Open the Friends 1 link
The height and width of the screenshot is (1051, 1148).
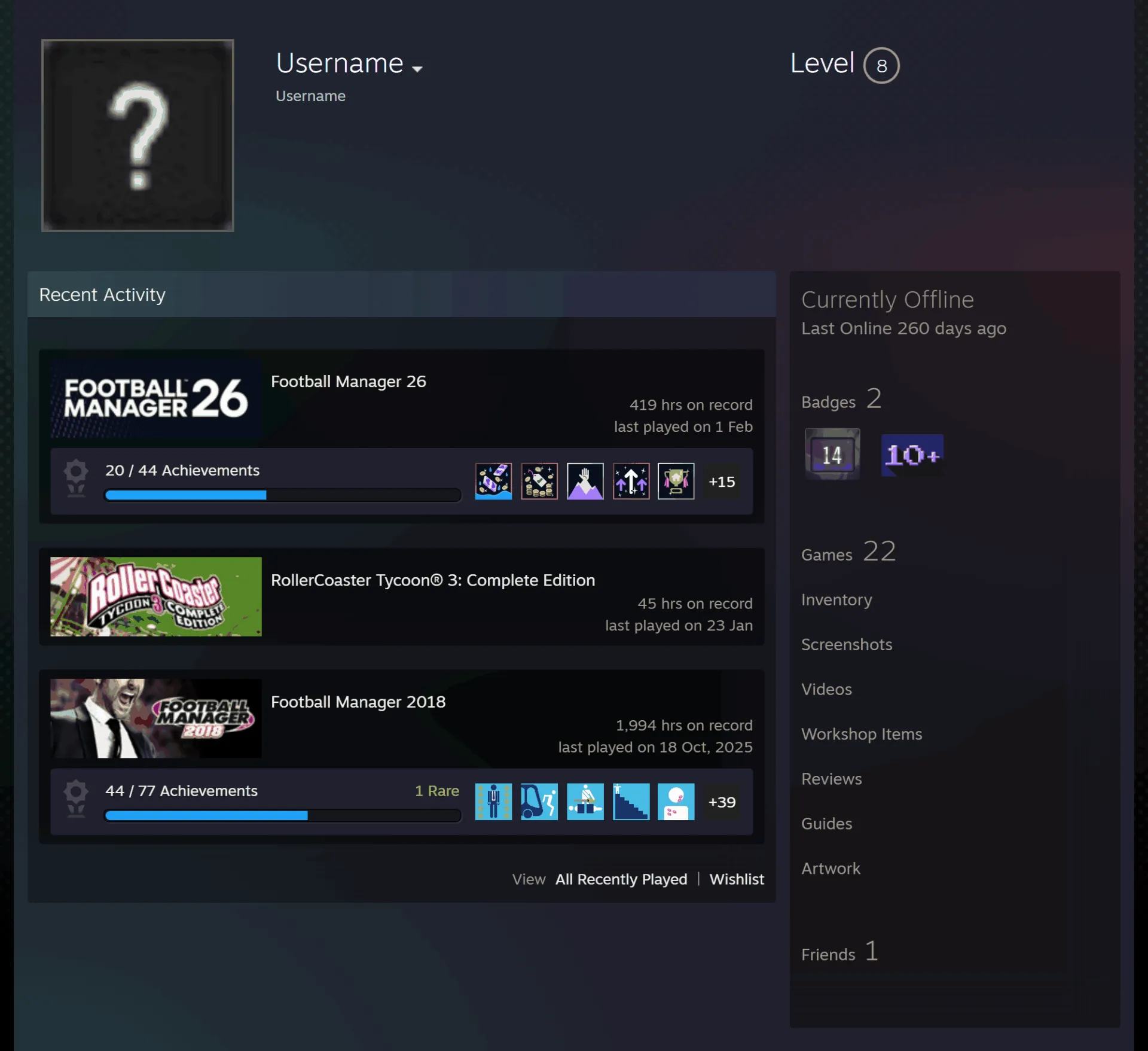click(839, 952)
